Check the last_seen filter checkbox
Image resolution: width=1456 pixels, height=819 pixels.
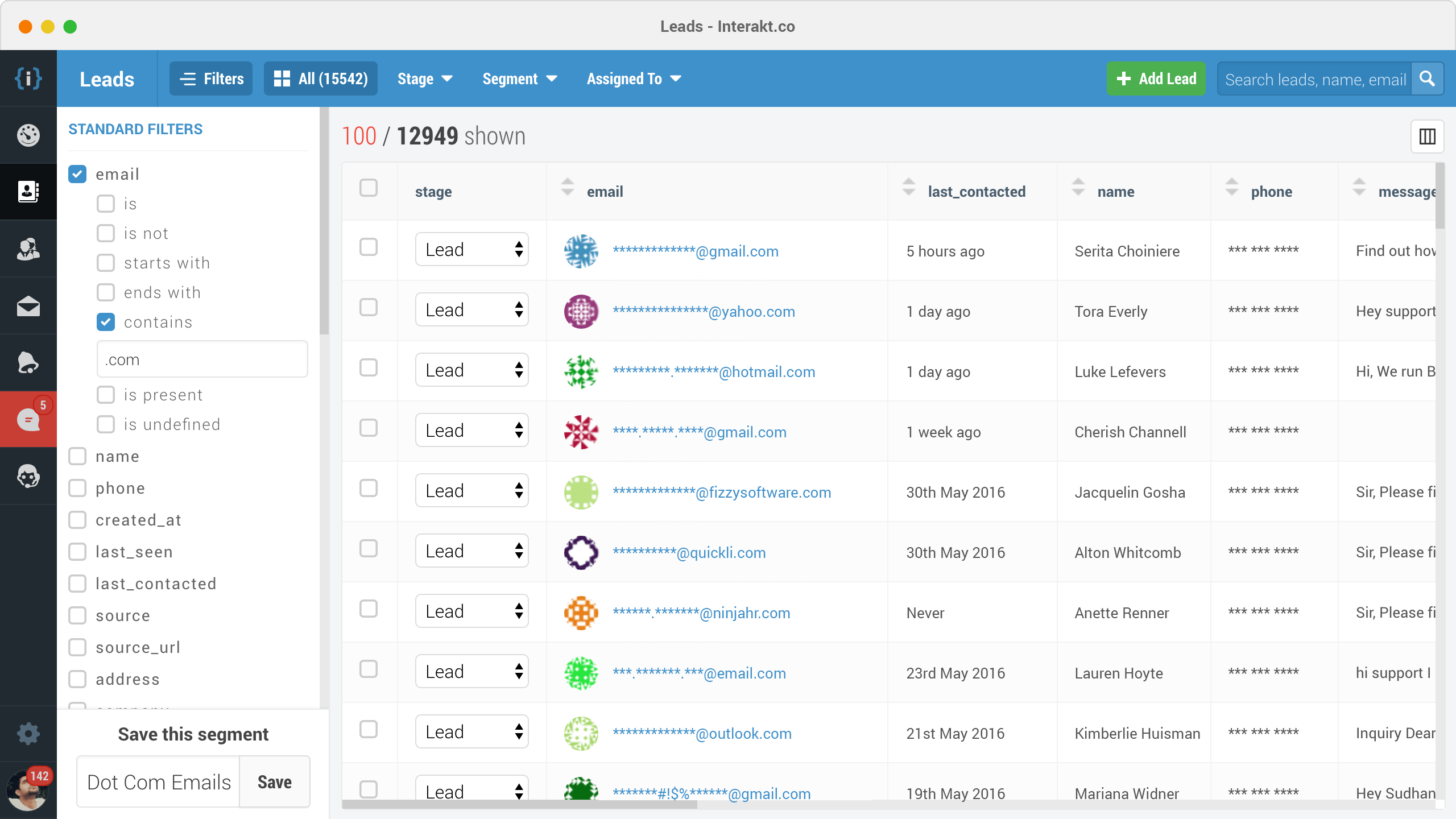click(x=77, y=552)
